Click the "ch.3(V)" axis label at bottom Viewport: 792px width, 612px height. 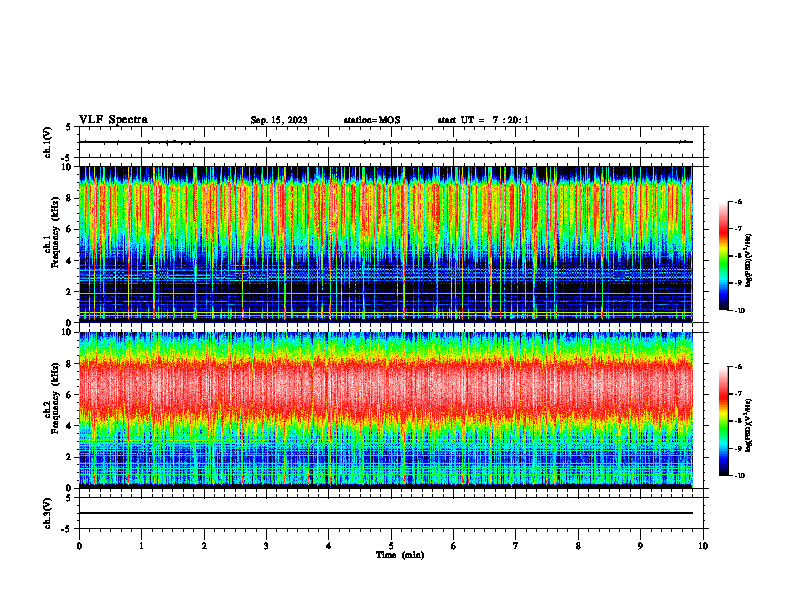(x=47, y=513)
